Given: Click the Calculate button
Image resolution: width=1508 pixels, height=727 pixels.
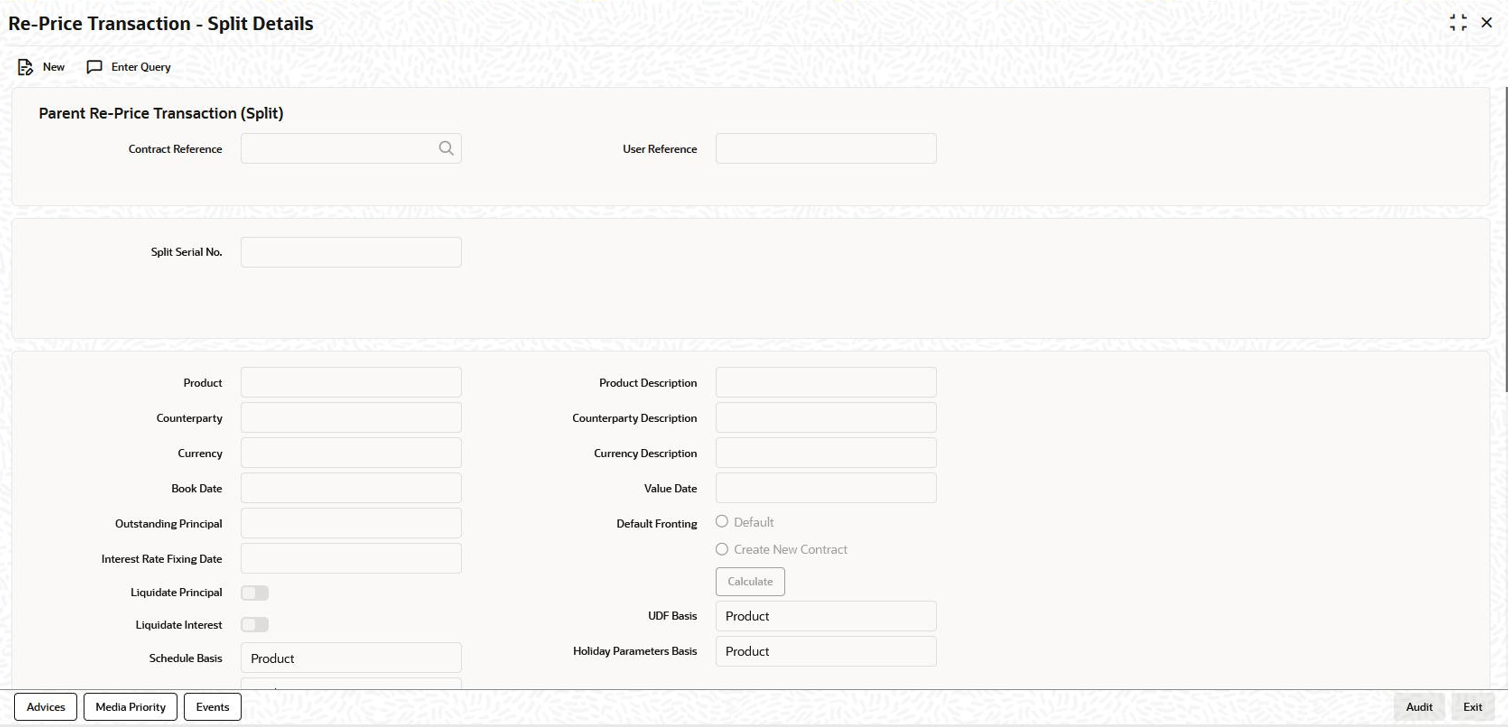Looking at the screenshot, I should (x=750, y=581).
